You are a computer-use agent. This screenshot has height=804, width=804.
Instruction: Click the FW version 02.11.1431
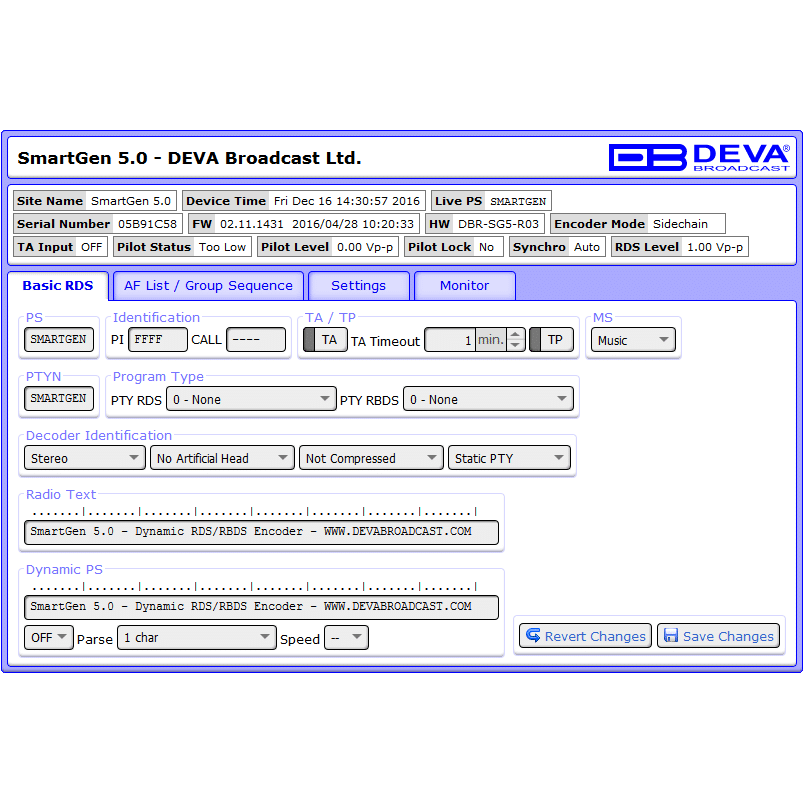tap(252, 224)
